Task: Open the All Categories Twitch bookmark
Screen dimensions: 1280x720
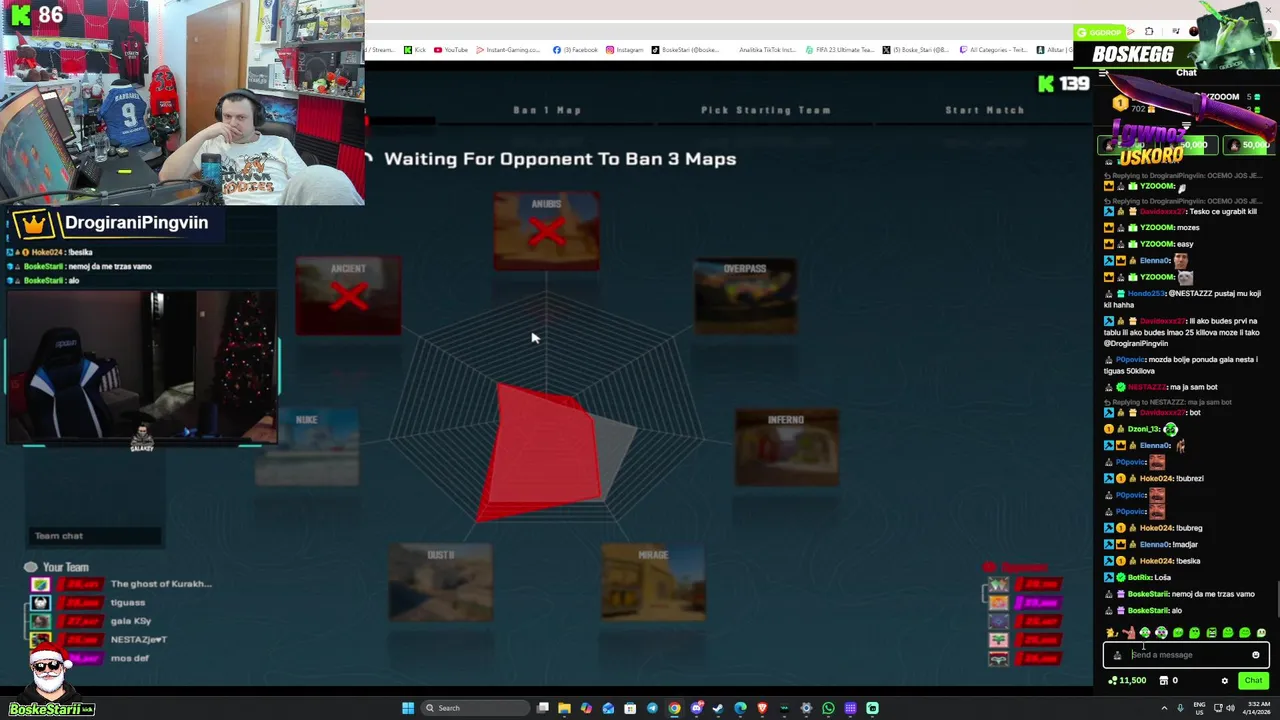Action: pyautogui.click(x=993, y=50)
